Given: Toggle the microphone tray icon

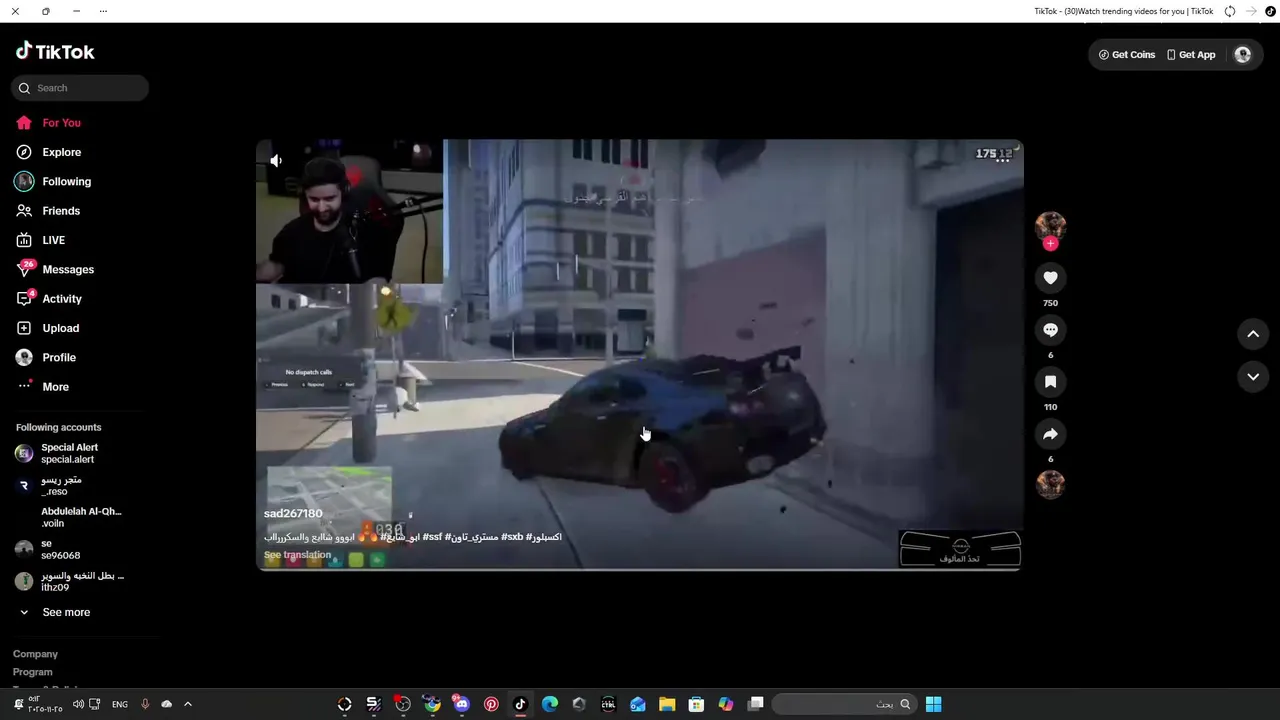Looking at the screenshot, I should pos(145,704).
